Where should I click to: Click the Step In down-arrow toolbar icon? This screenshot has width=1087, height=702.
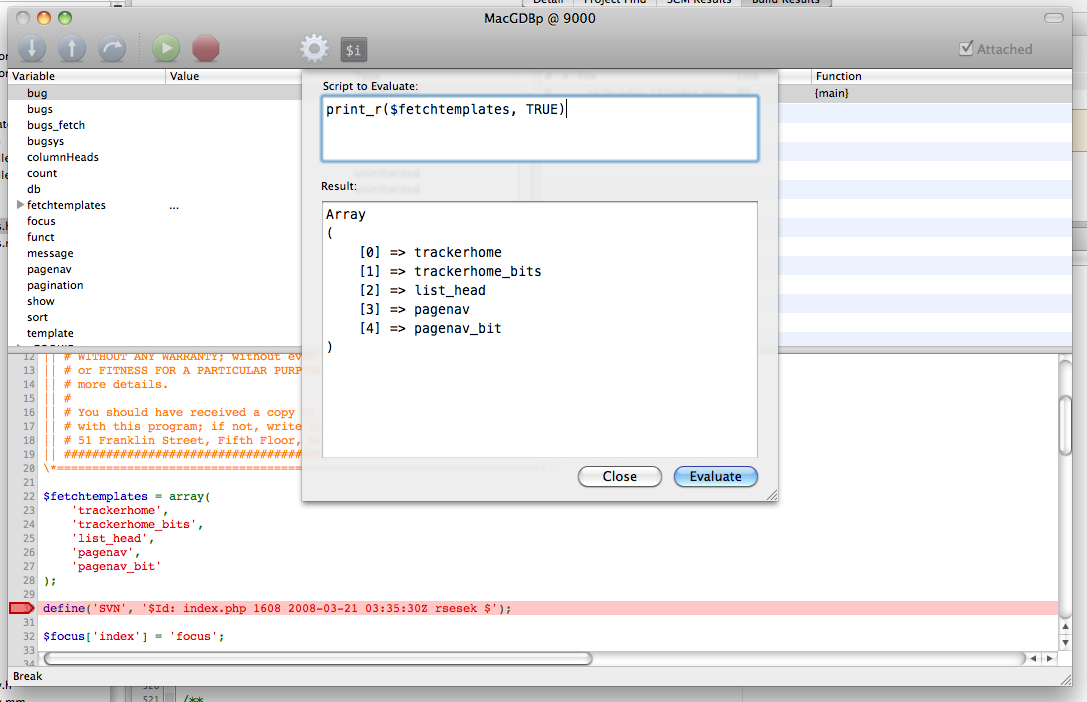[x=32, y=49]
